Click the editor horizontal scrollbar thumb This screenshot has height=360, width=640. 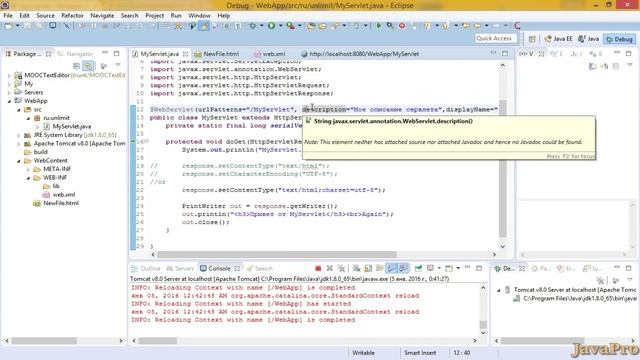pos(277,254)
